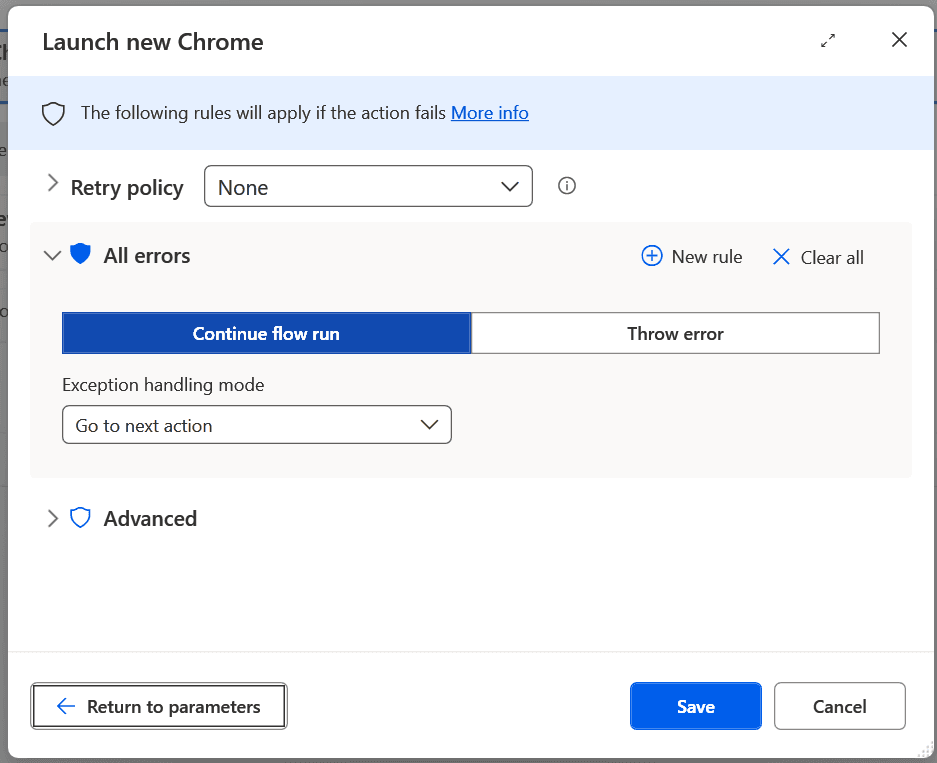Screen dimensions: 937x763
Task: Open the More info link
Action: tap(489, 113)
